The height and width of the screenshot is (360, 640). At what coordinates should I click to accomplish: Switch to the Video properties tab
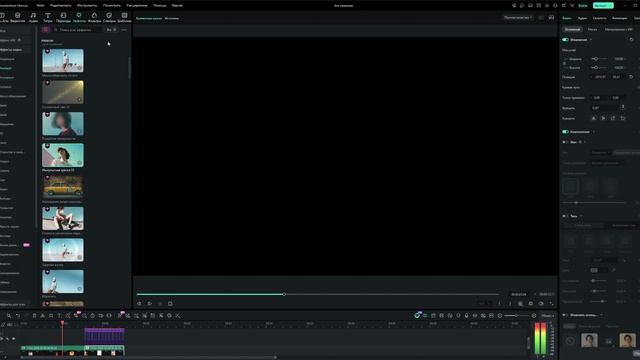point(567,18)
